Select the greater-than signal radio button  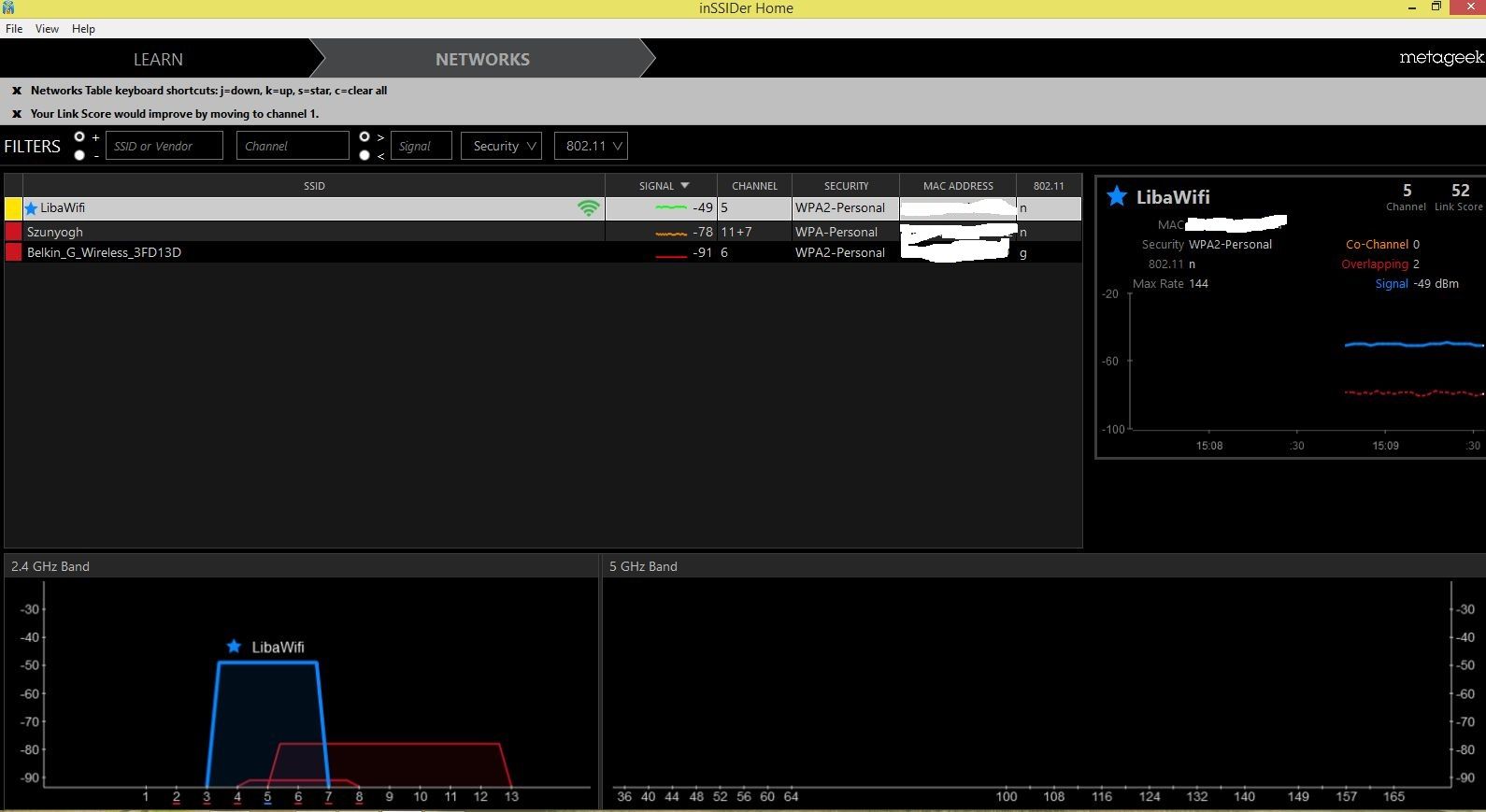click(x=364, y=136)
